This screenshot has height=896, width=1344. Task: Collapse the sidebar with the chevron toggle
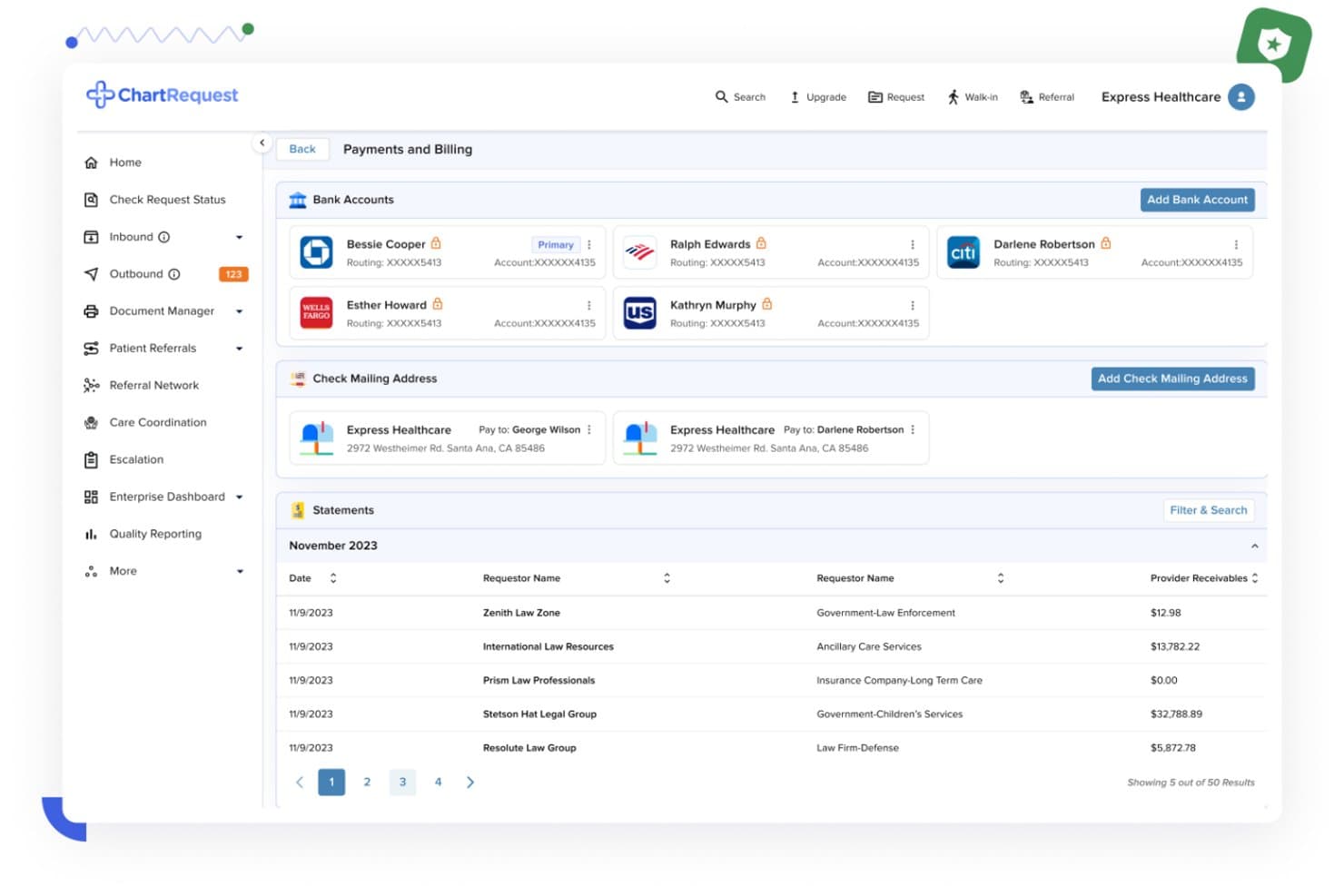tap(262, 143)
